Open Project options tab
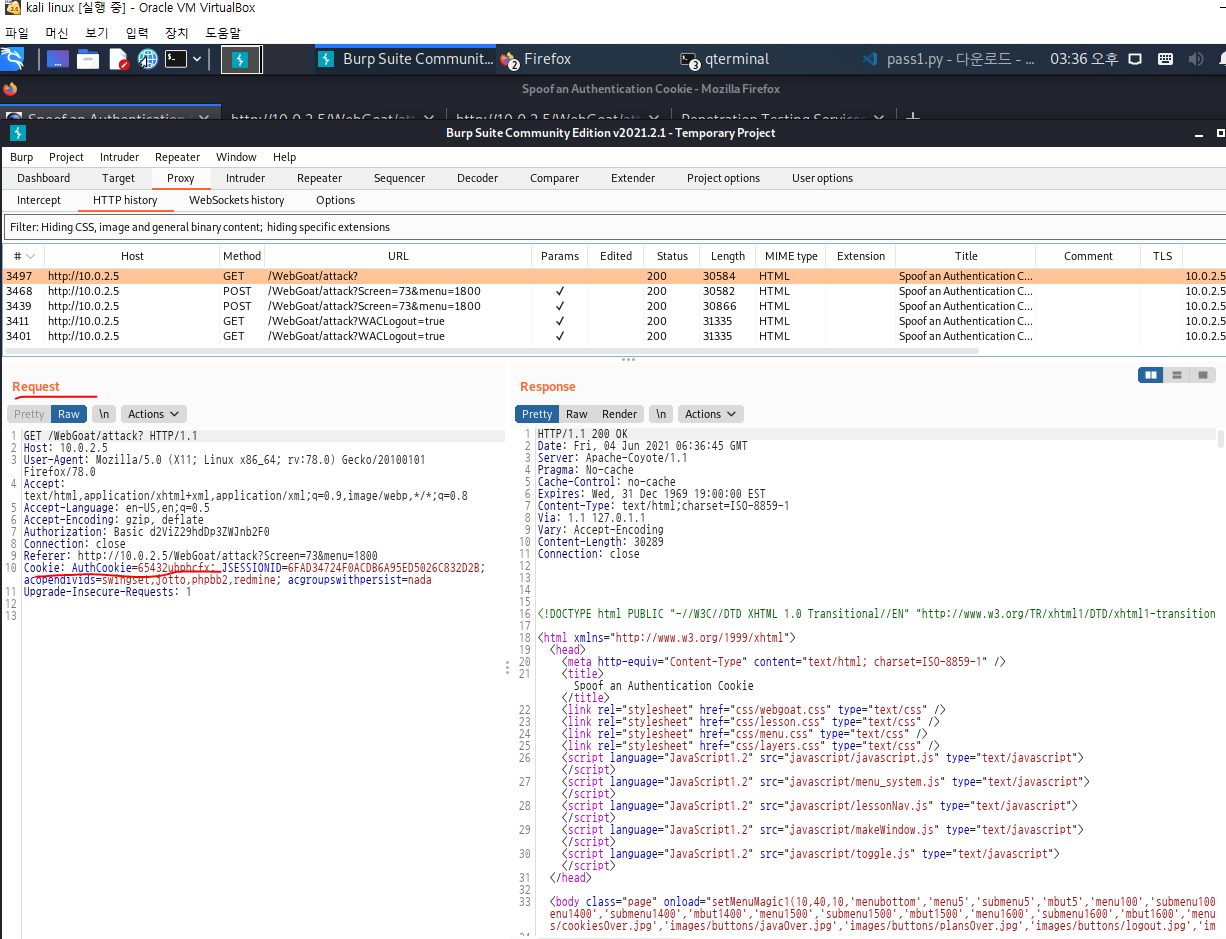 [723, 178]
